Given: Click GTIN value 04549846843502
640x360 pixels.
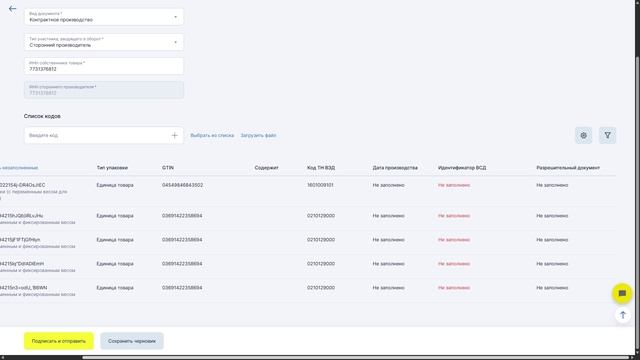Looking at the screenshot, I should 182,185.
